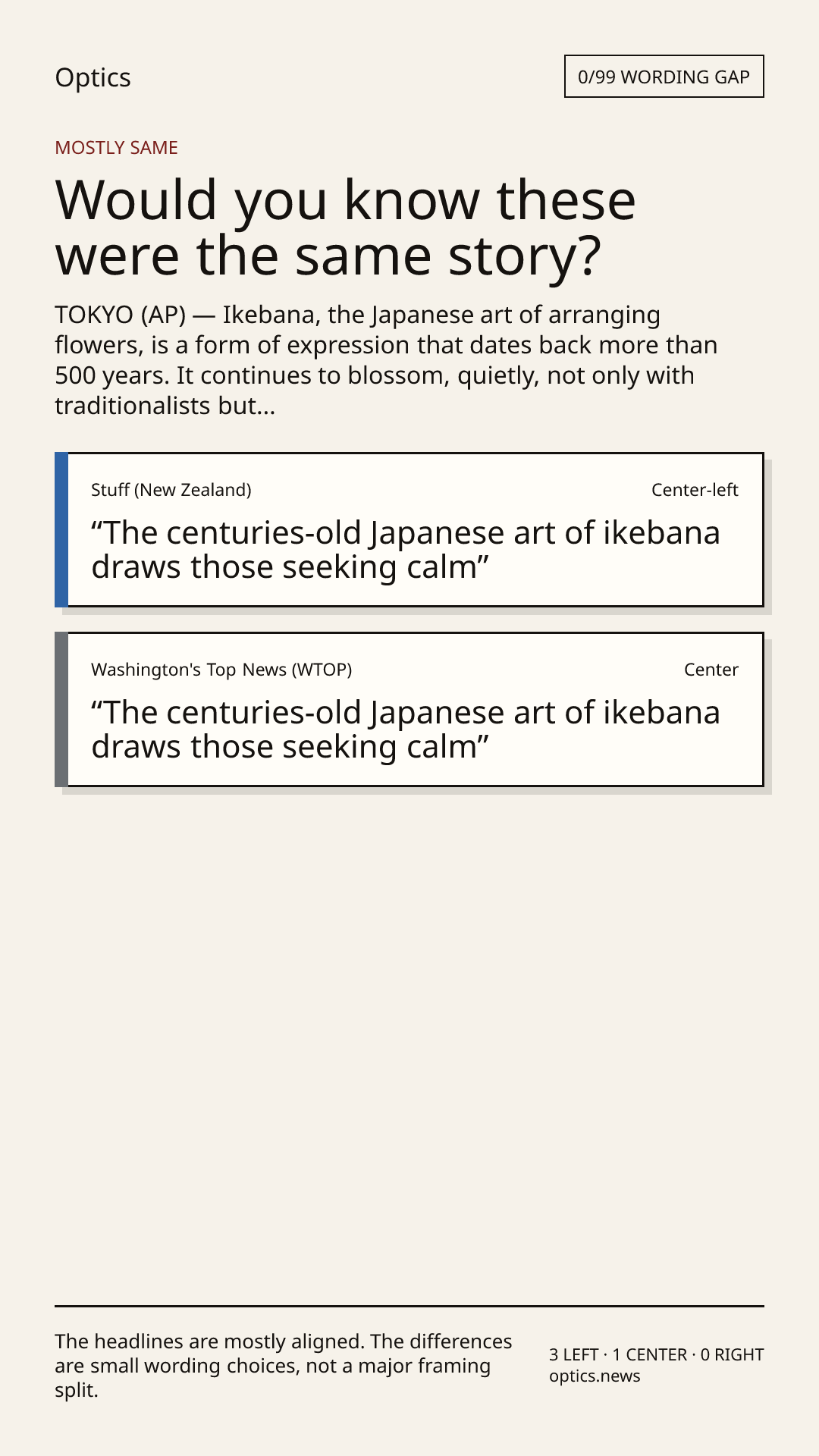Click the Optics logo text

[93, 77]
